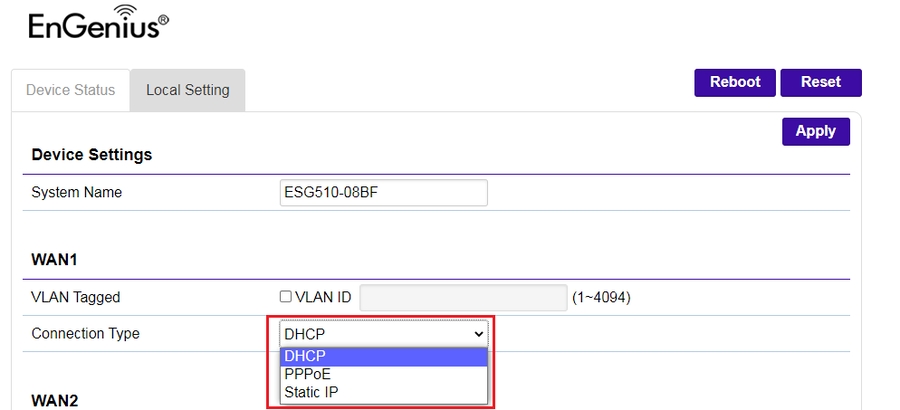This screenshot has width=900, height=410.
Task: Click the VLAN ID label text
Action: [323, 297]
